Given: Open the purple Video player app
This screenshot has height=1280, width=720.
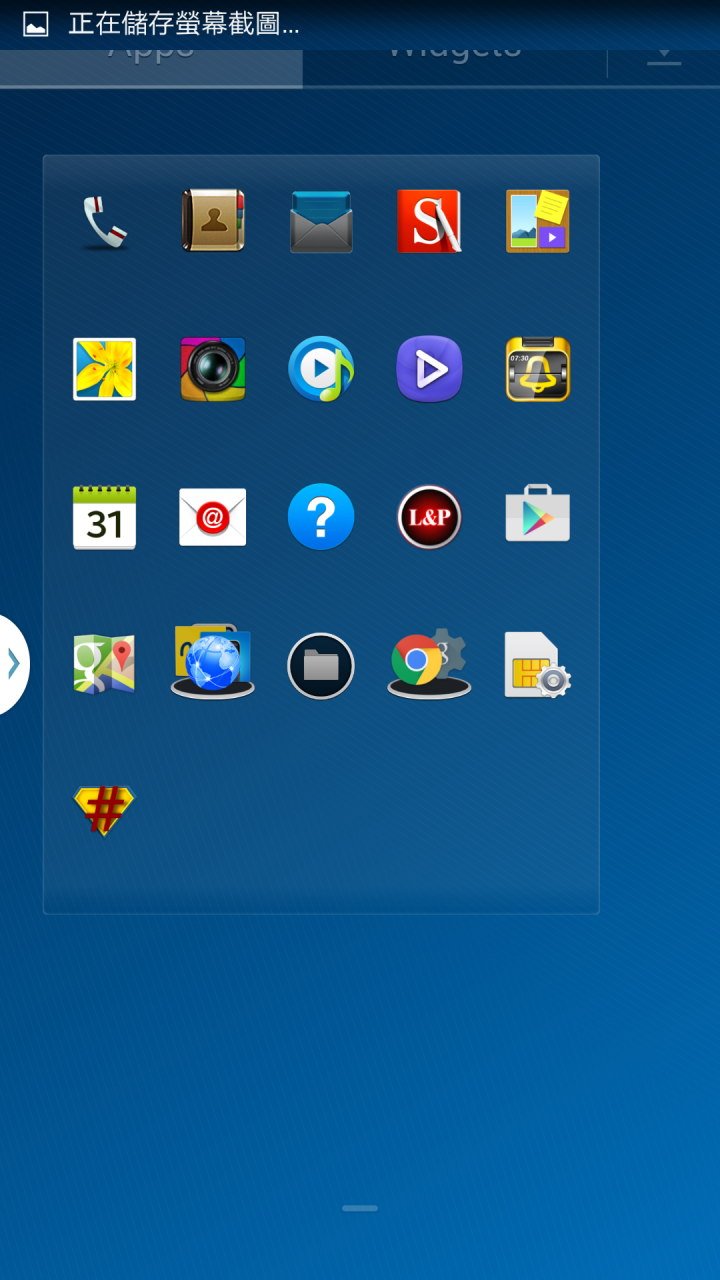Looking at the screenshot, I should pos(429,369).
